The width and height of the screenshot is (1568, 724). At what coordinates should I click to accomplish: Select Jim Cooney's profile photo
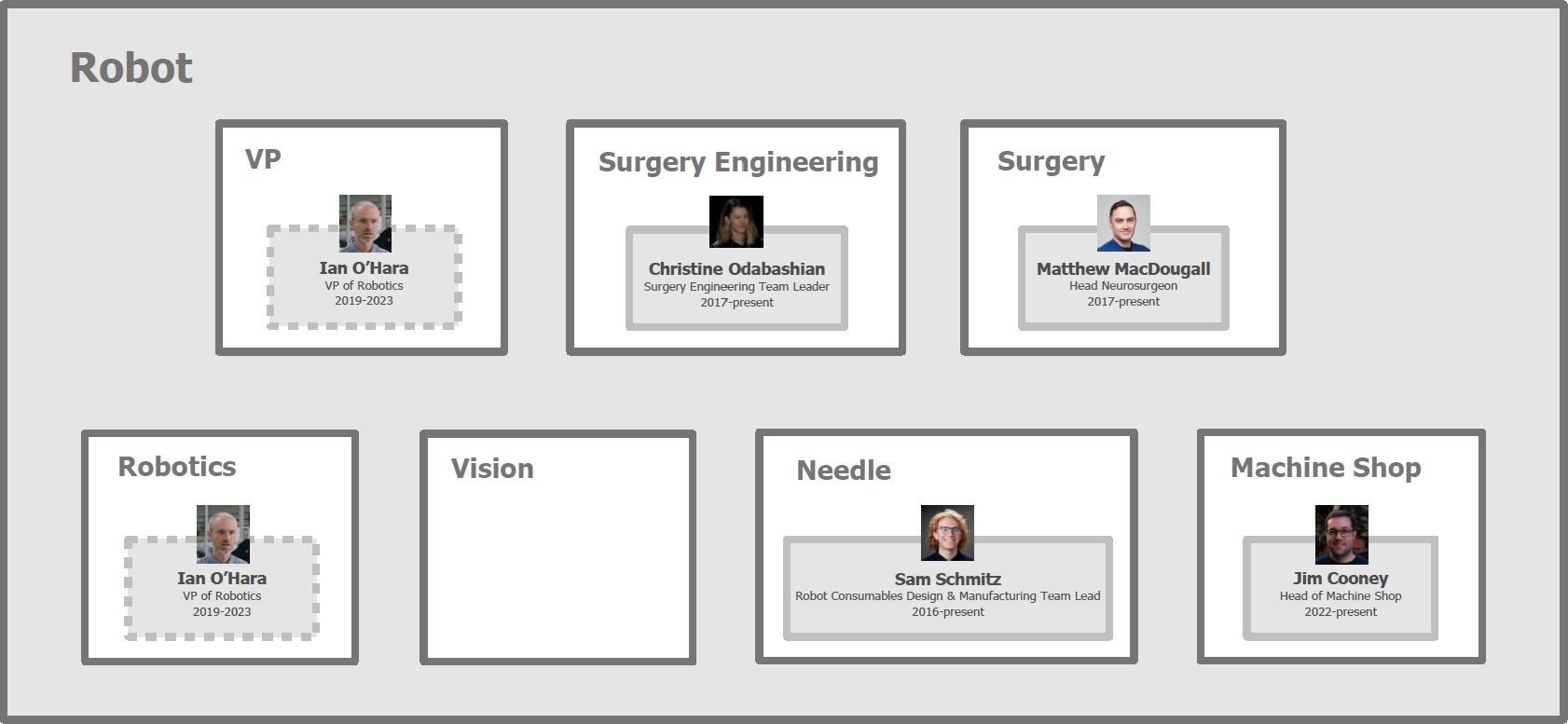pos(1341,534)
